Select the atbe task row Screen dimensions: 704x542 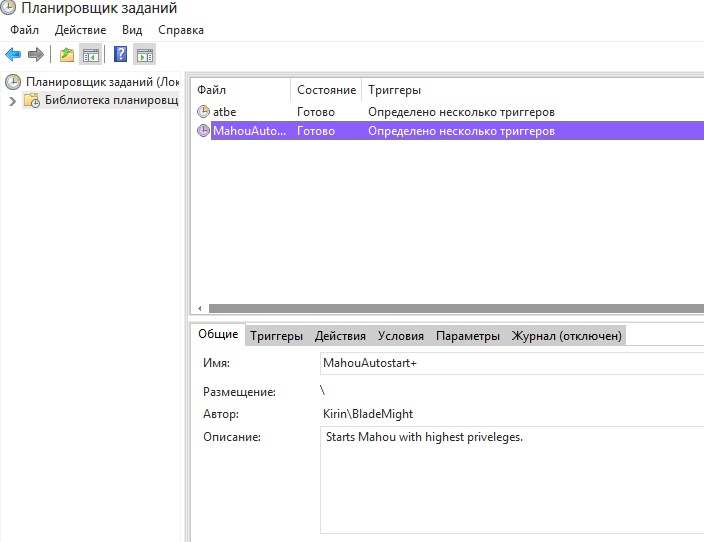coord(449,111)
